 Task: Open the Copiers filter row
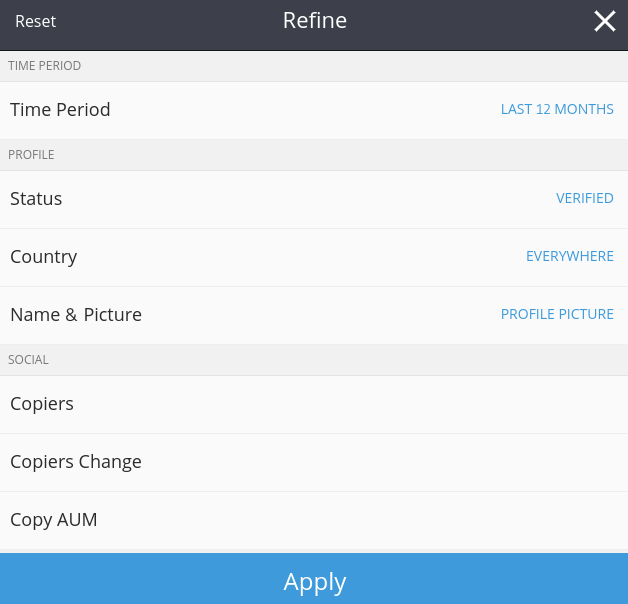coord(314,404)
